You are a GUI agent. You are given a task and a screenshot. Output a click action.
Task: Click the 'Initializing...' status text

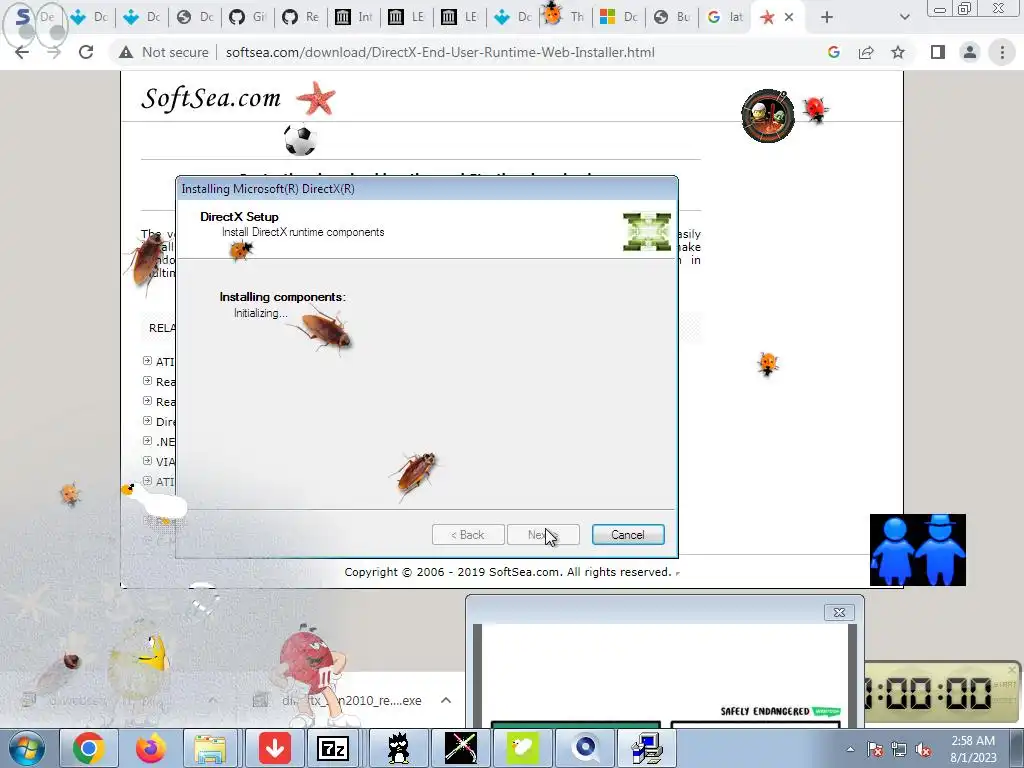261,313
